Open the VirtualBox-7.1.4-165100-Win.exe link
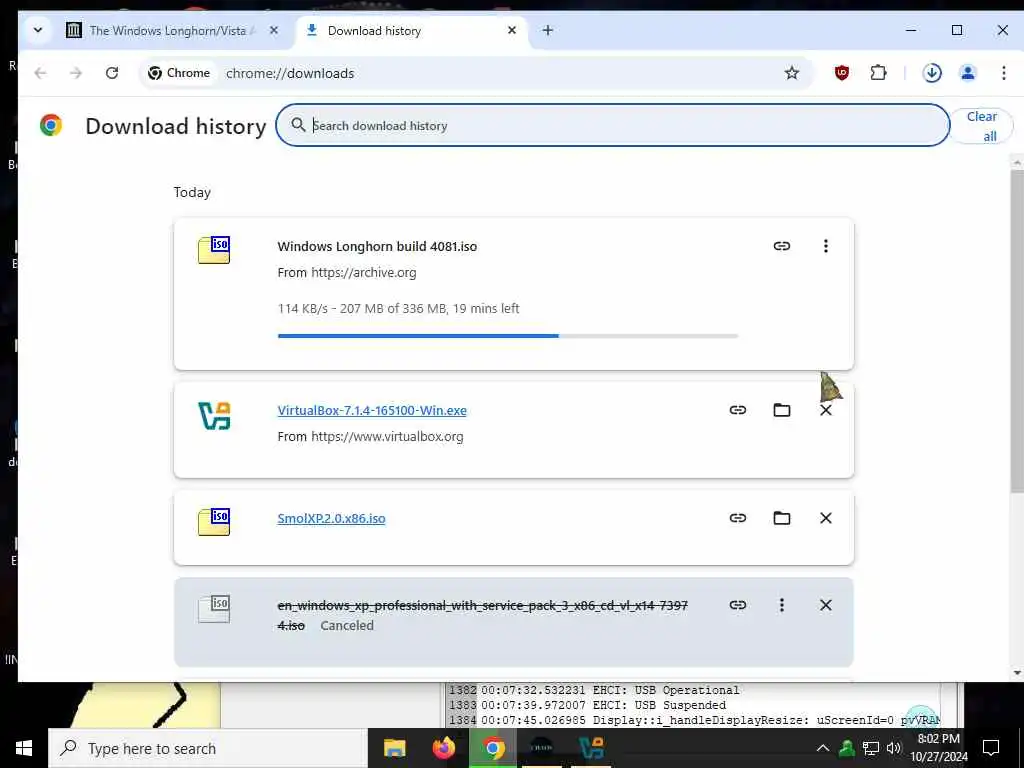This screenshot has width=1024, height=768. [x=372, y=410]
